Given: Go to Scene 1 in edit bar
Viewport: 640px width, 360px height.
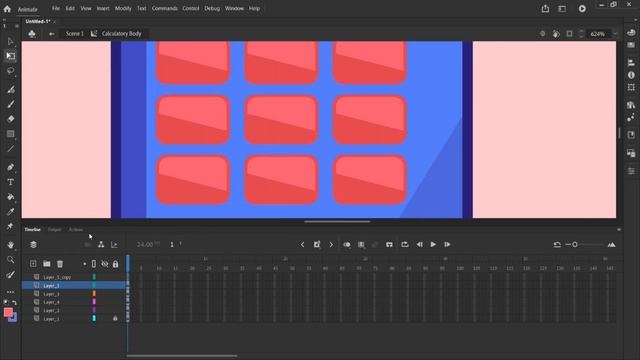Looking at the screenshot, I should coord(75,34).
